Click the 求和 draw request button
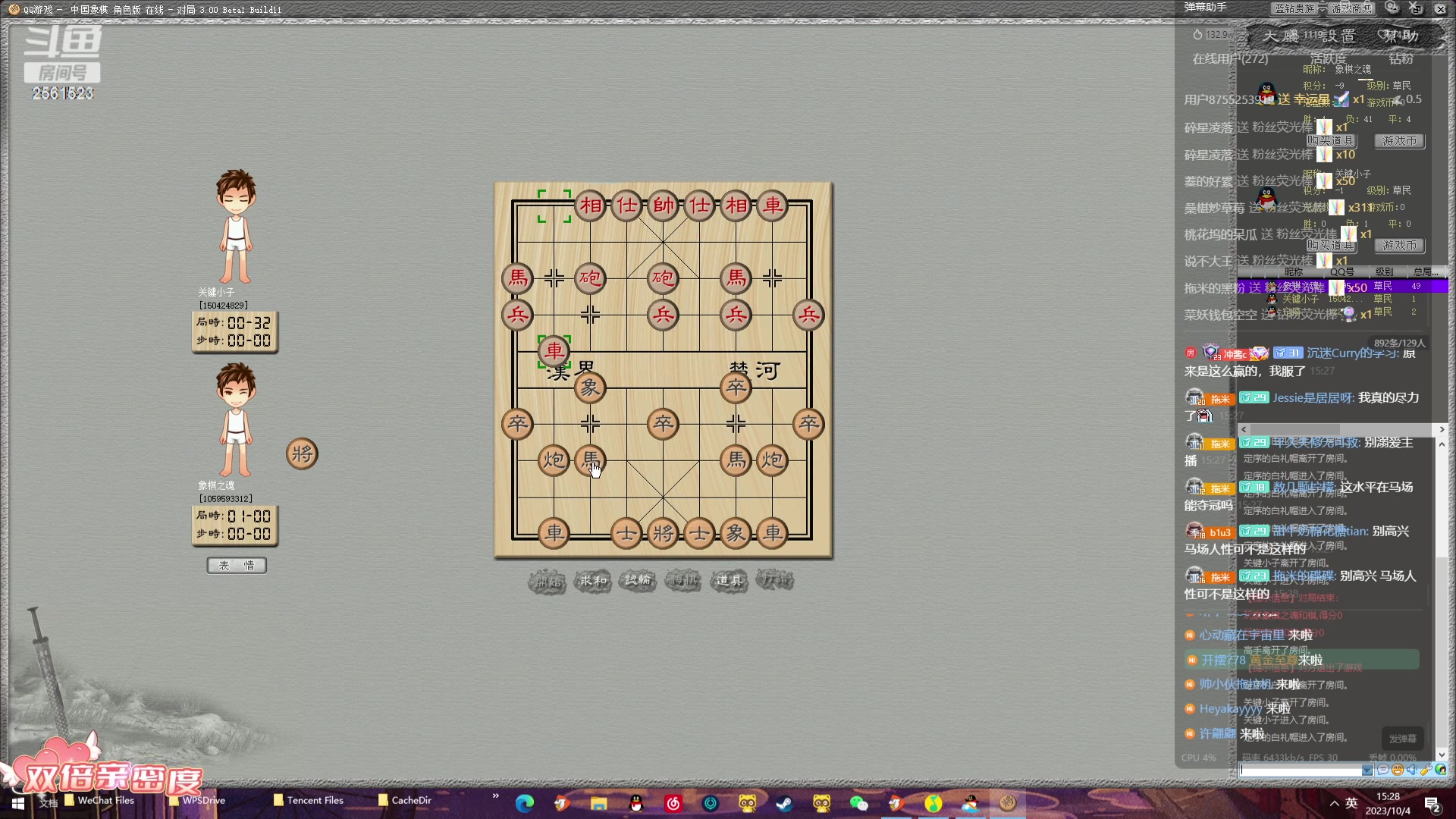The image size is (1456, 819). tap(592, 581)
